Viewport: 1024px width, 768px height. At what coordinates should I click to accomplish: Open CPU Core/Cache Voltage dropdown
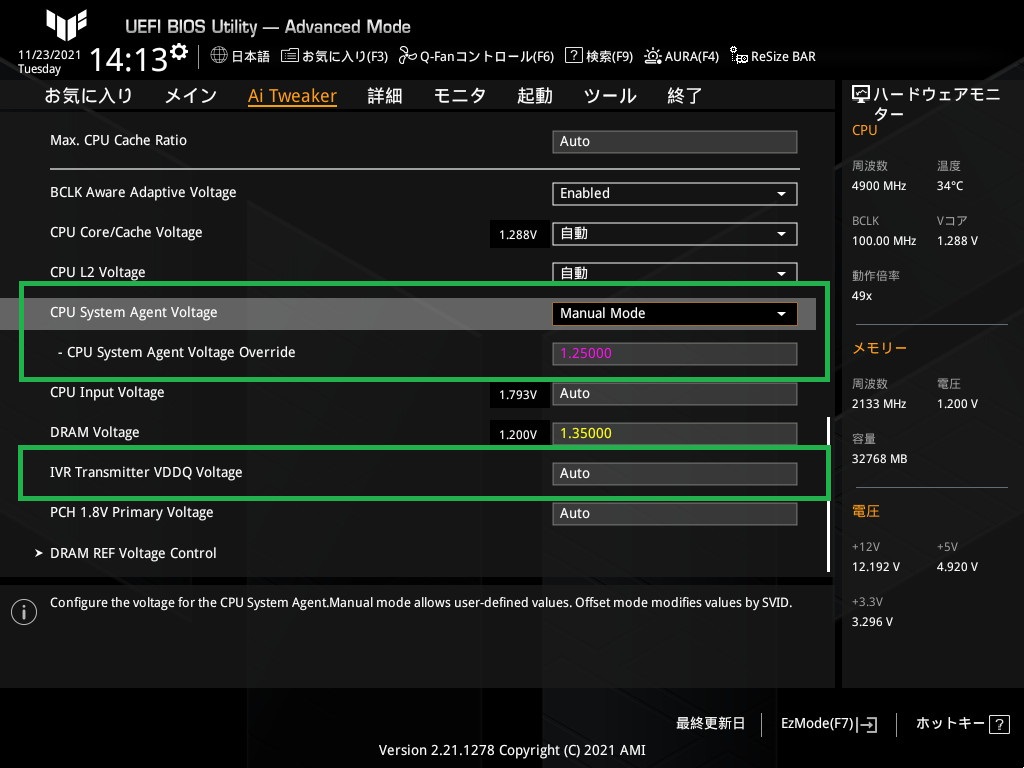675,234
